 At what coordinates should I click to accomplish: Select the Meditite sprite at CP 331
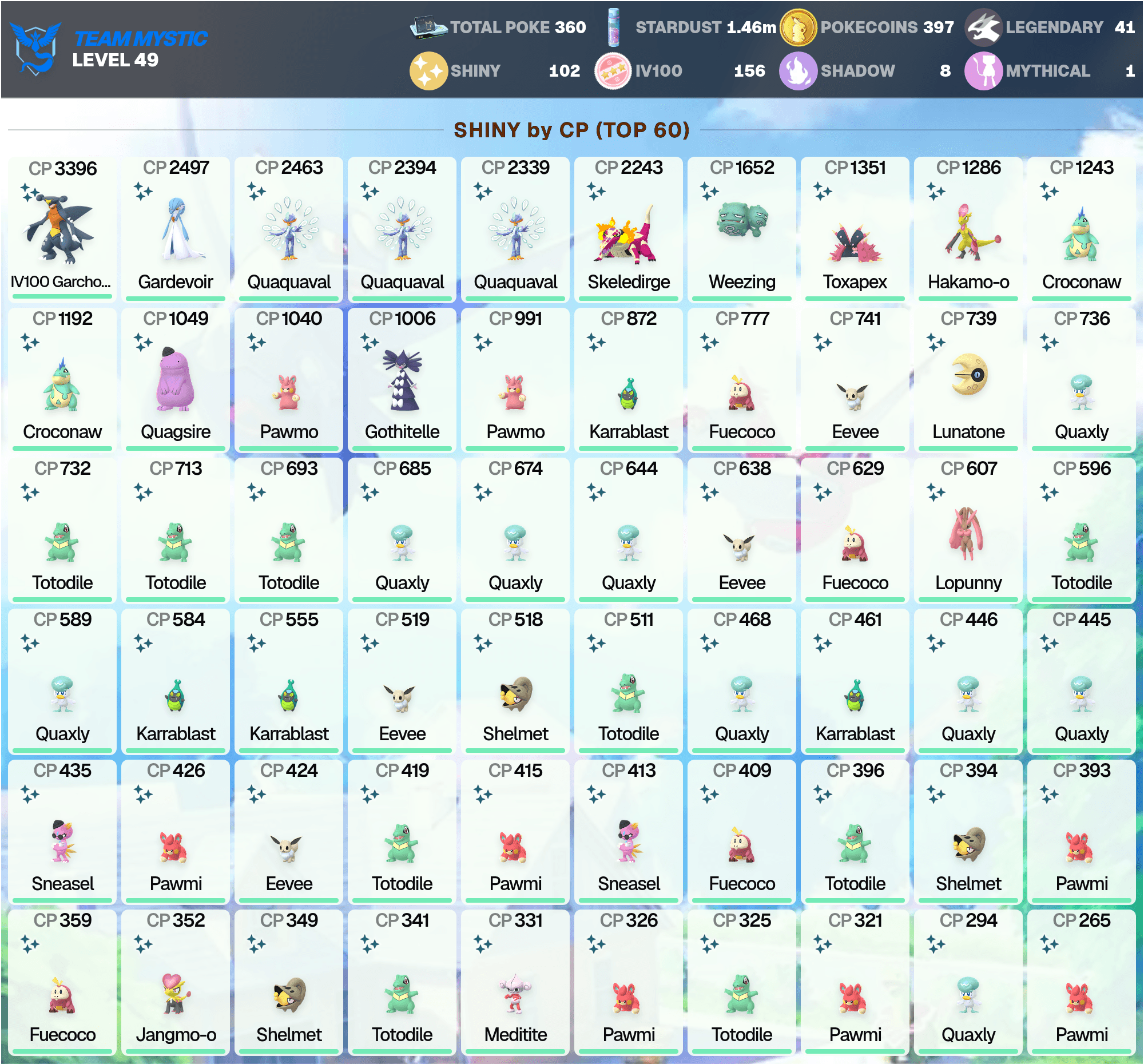[515, 992]
